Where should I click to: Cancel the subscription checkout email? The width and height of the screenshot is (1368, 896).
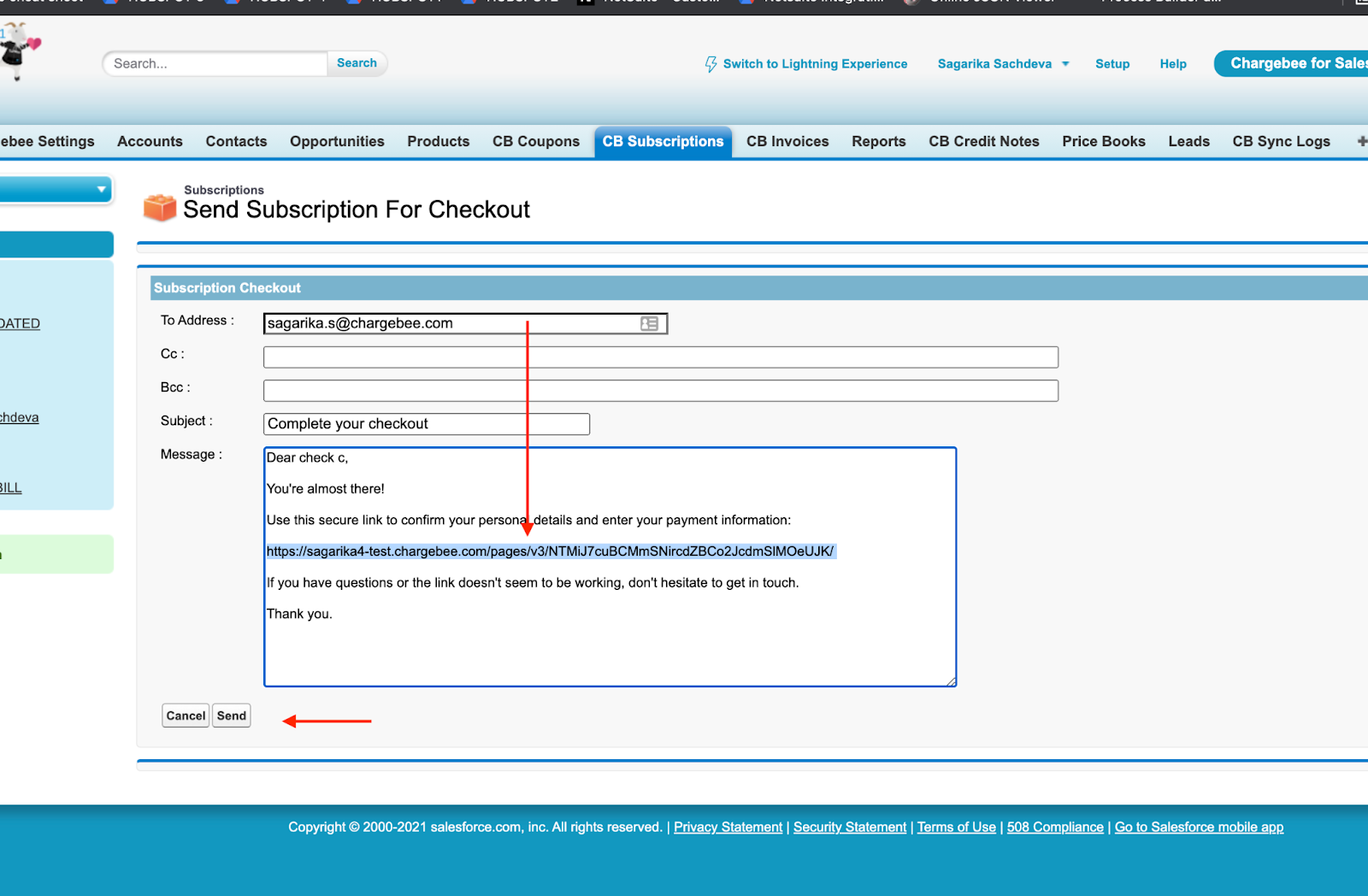point(186,716)
